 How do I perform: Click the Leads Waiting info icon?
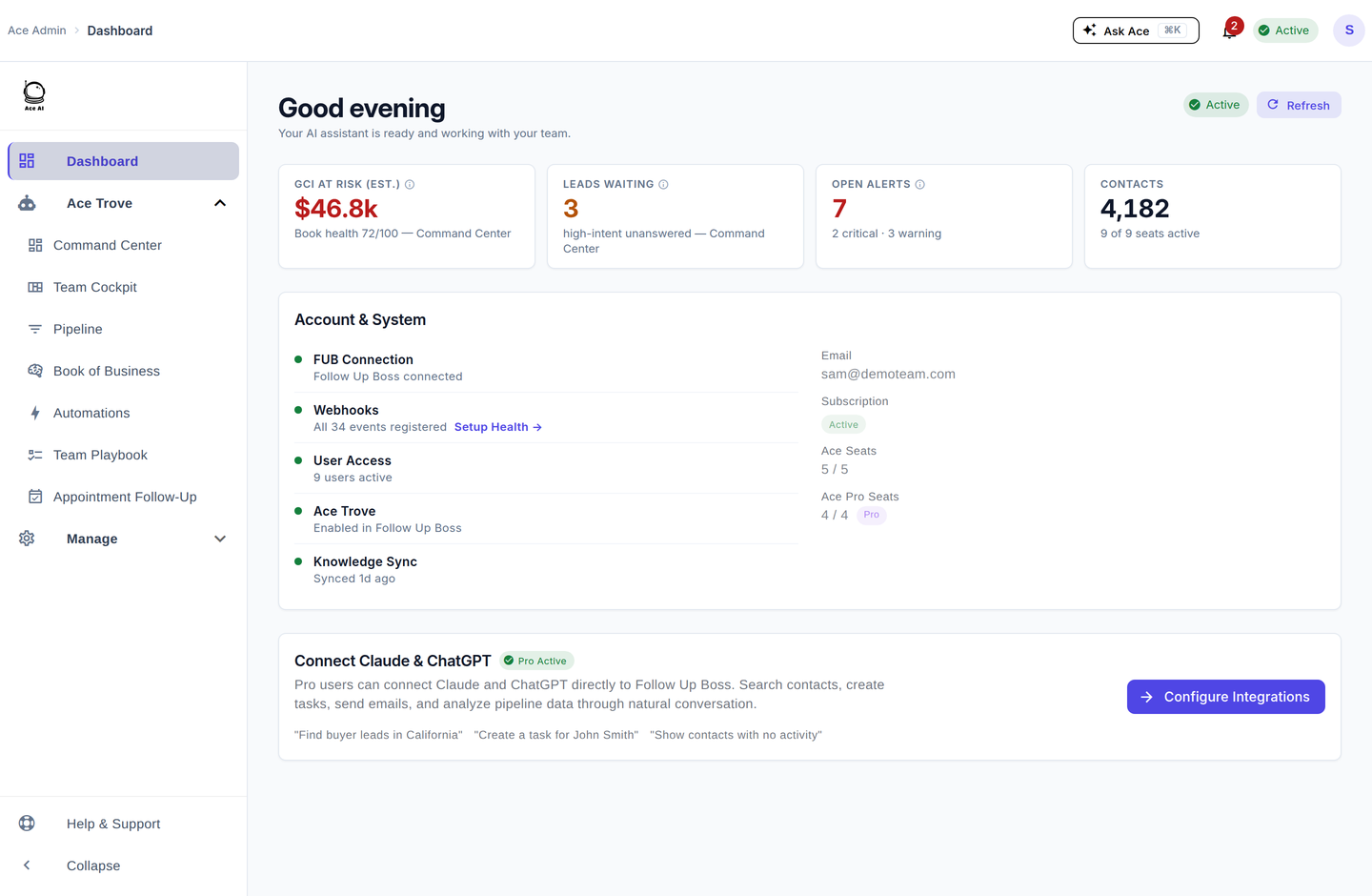click(663, 185)
